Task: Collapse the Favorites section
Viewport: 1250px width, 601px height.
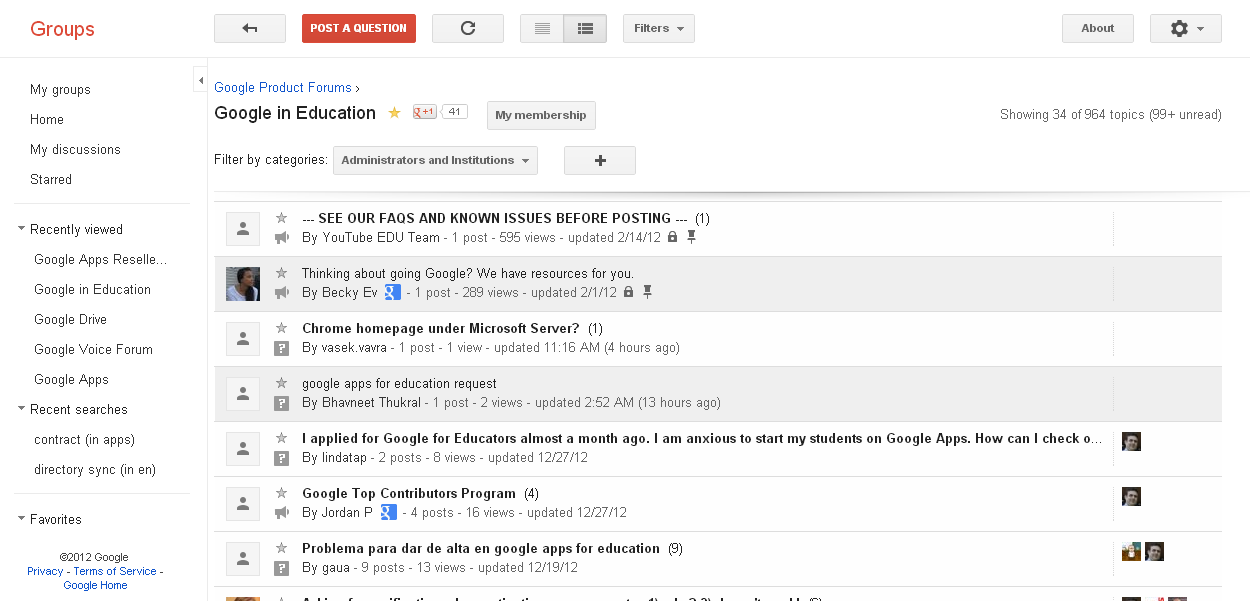Action: tap(22, 519)
